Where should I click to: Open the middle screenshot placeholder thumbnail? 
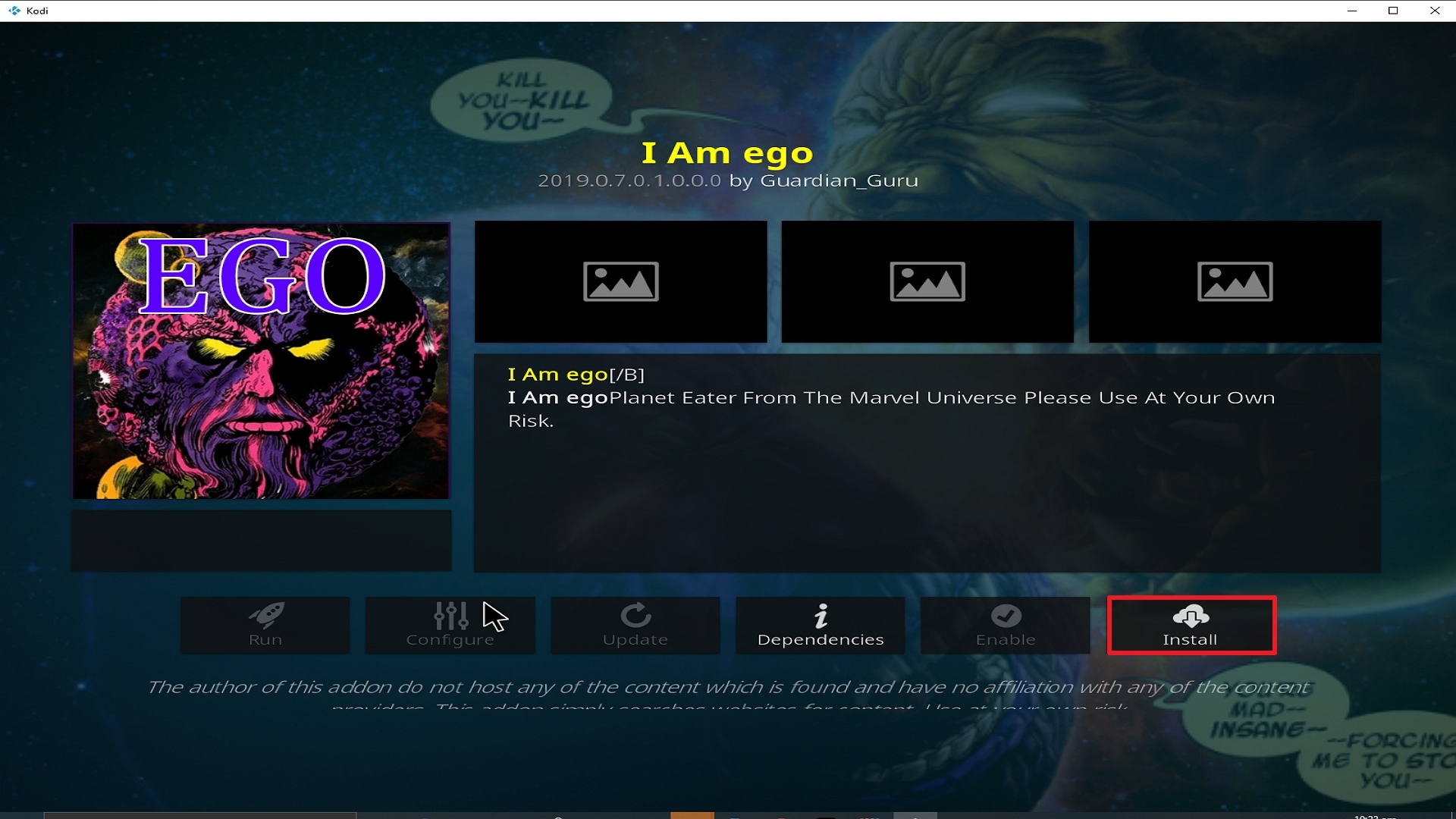click(x=927, y=282)
